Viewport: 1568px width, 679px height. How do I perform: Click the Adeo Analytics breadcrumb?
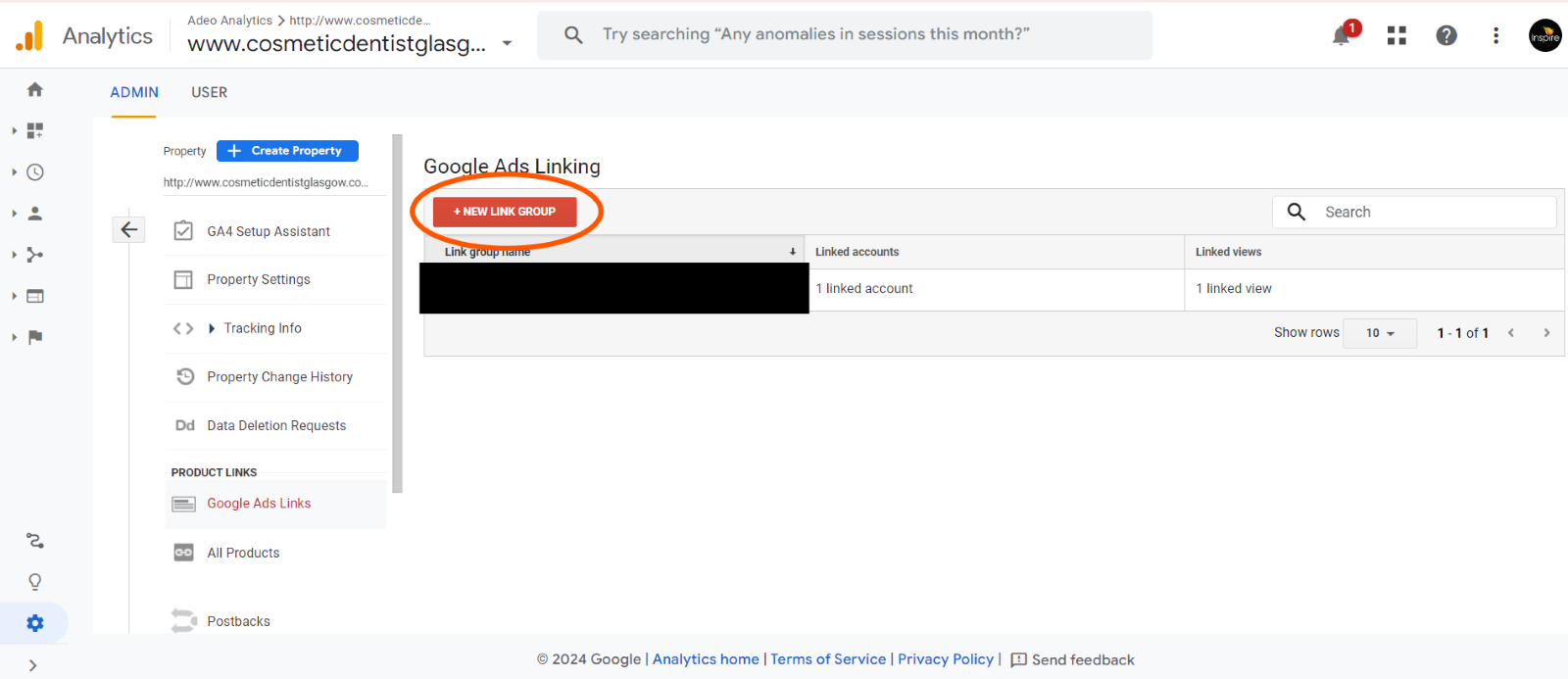click(x=230, y=21)
